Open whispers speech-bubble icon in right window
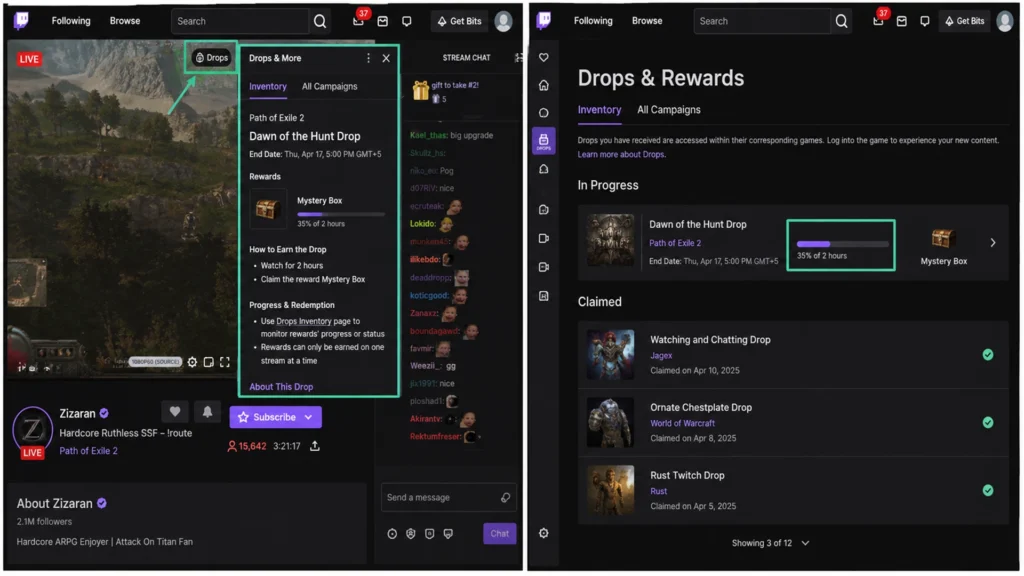Screen dimensions: 1024x576 point(925,21)
